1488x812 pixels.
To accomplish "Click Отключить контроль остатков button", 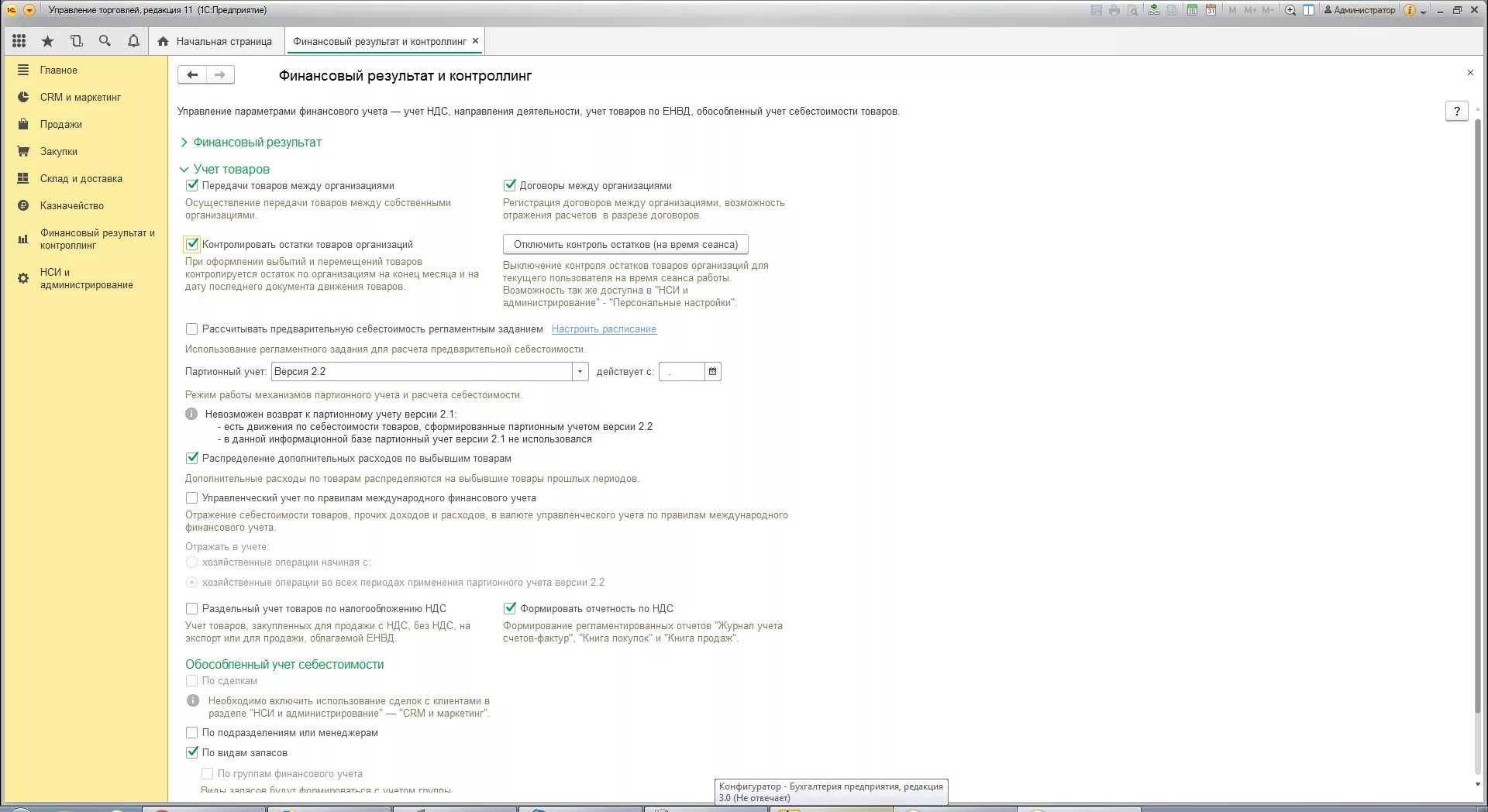I will (625, 244).
